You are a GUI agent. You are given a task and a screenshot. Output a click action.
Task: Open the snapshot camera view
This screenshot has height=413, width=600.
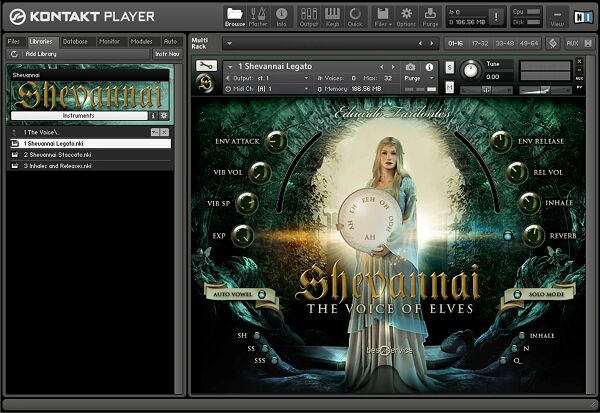pos(410,67)
